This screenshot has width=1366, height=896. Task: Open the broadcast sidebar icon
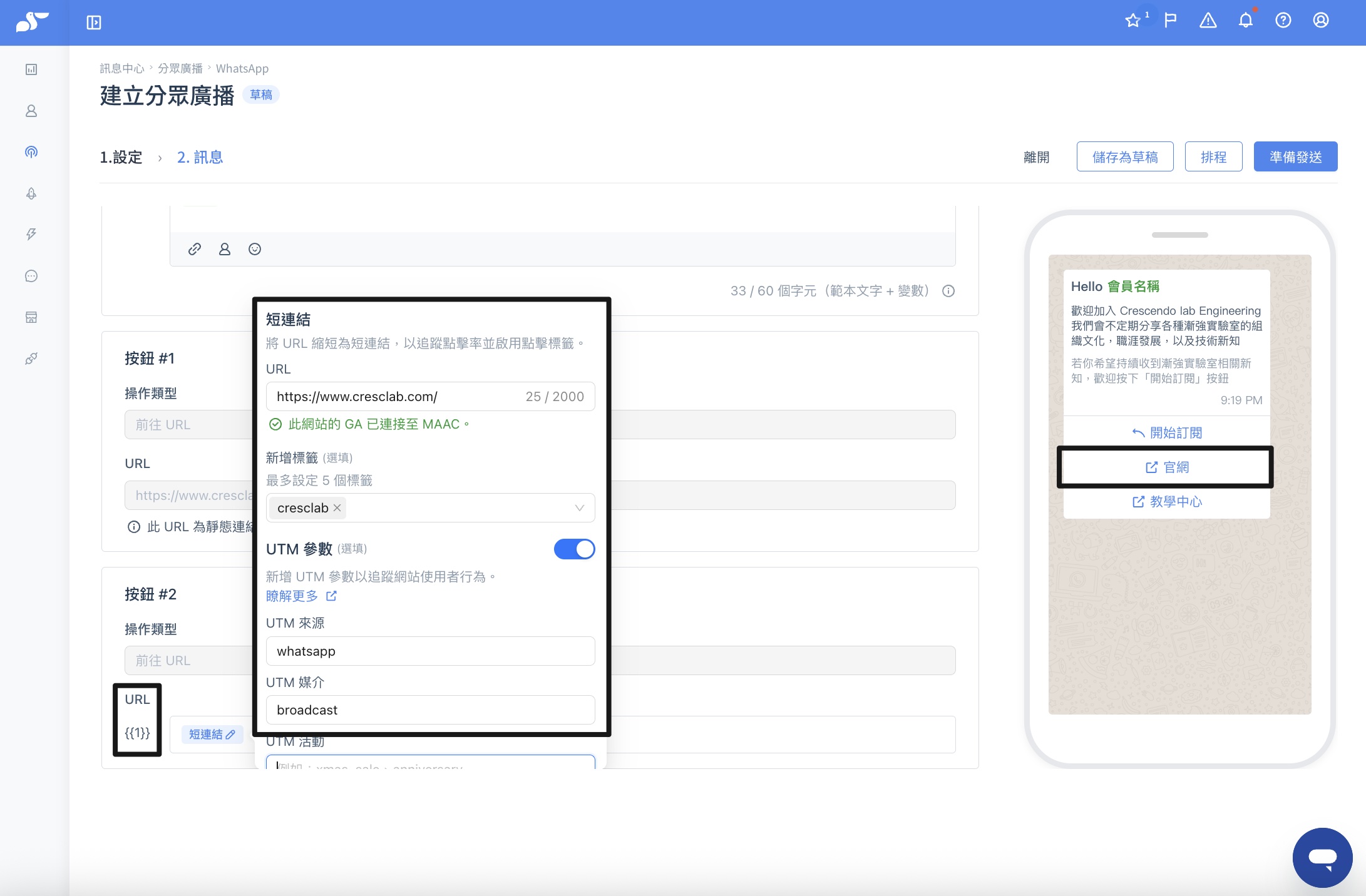tap(31, 152)
